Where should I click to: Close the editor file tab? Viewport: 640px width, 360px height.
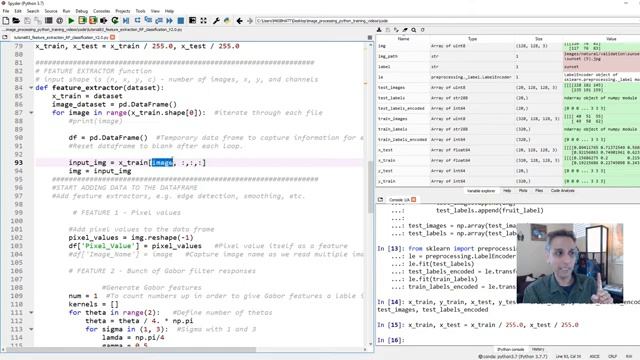point(113,37)
